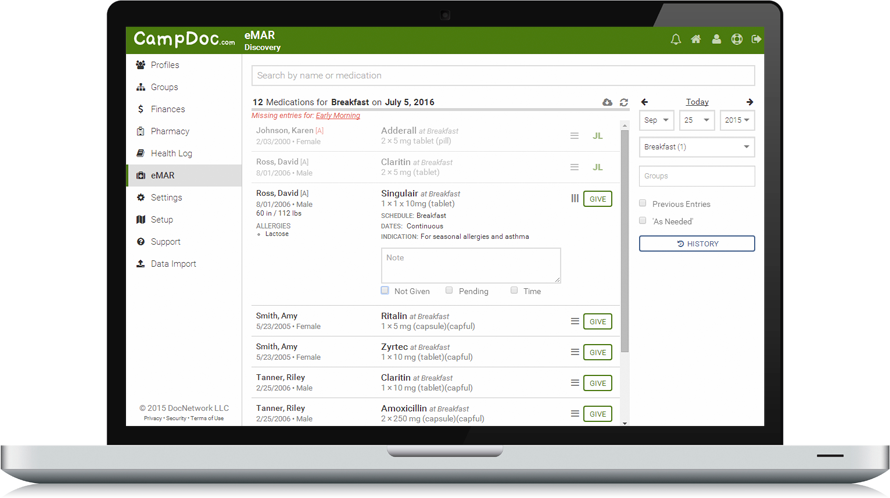Go to home via house icon

pos(696,39)
